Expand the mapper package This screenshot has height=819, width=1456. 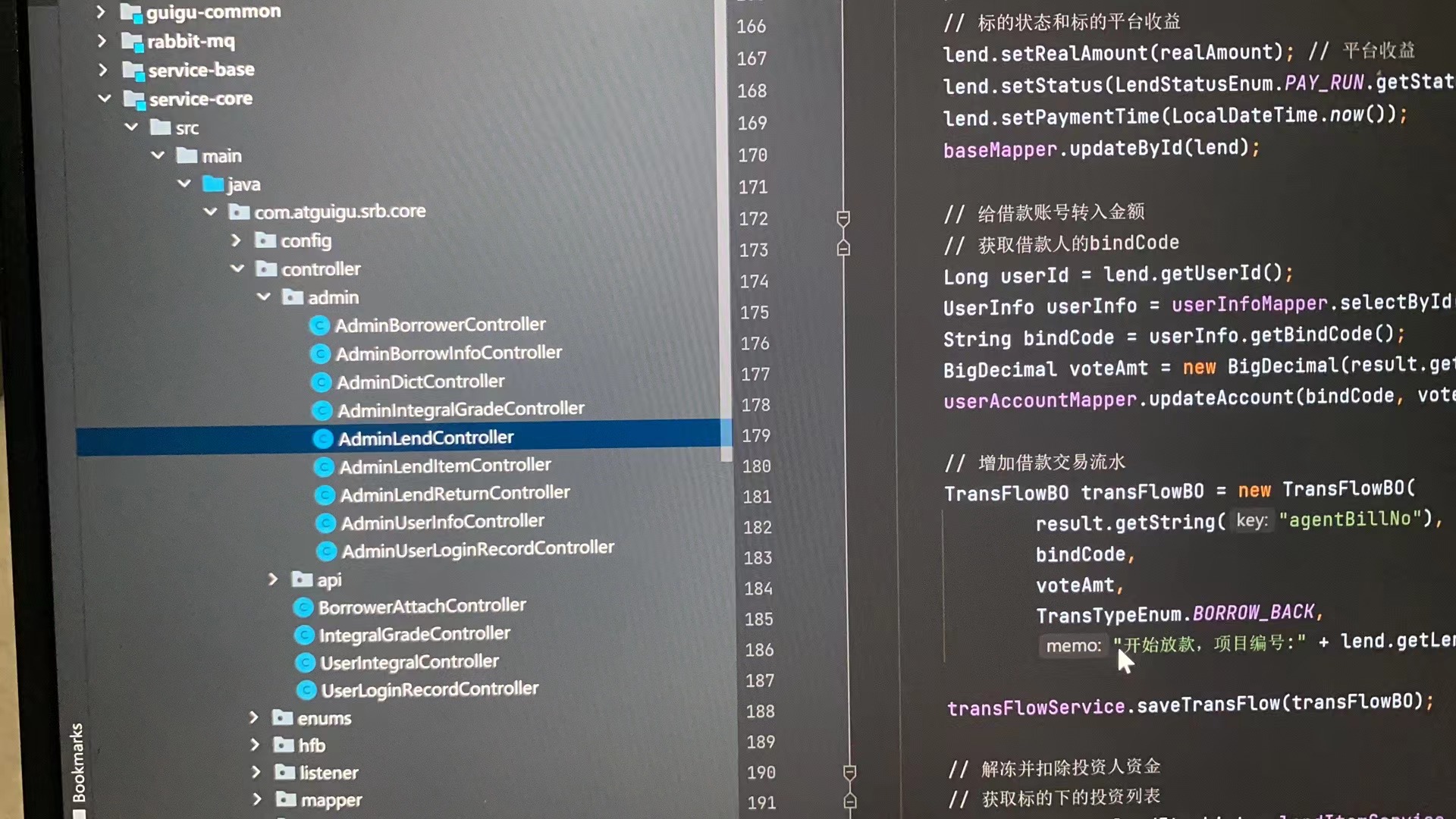click(x=257, y=799)
